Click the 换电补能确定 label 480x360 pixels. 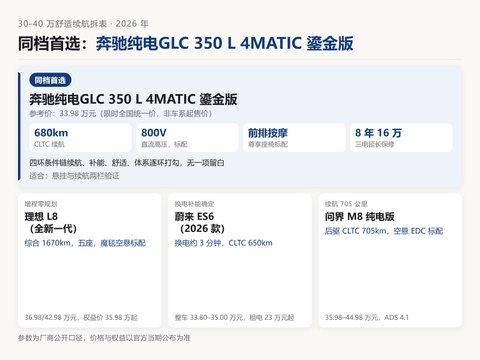click(x=194, y=204)
